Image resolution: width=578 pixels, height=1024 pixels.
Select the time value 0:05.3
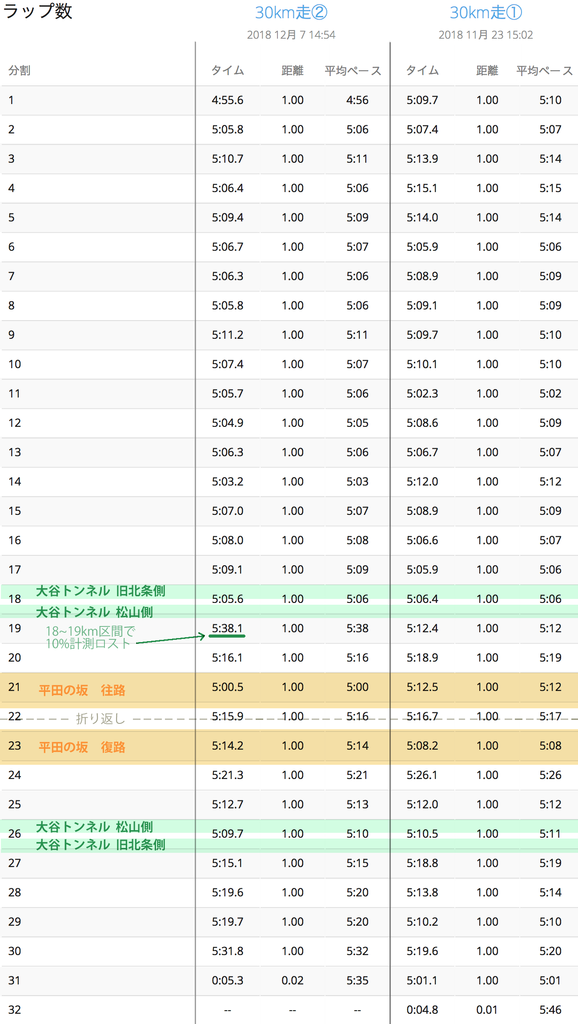coord(228,981)
